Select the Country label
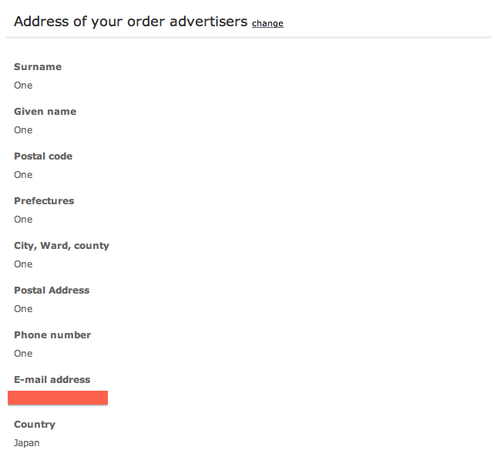494x467 pixels. pos(35,424)
